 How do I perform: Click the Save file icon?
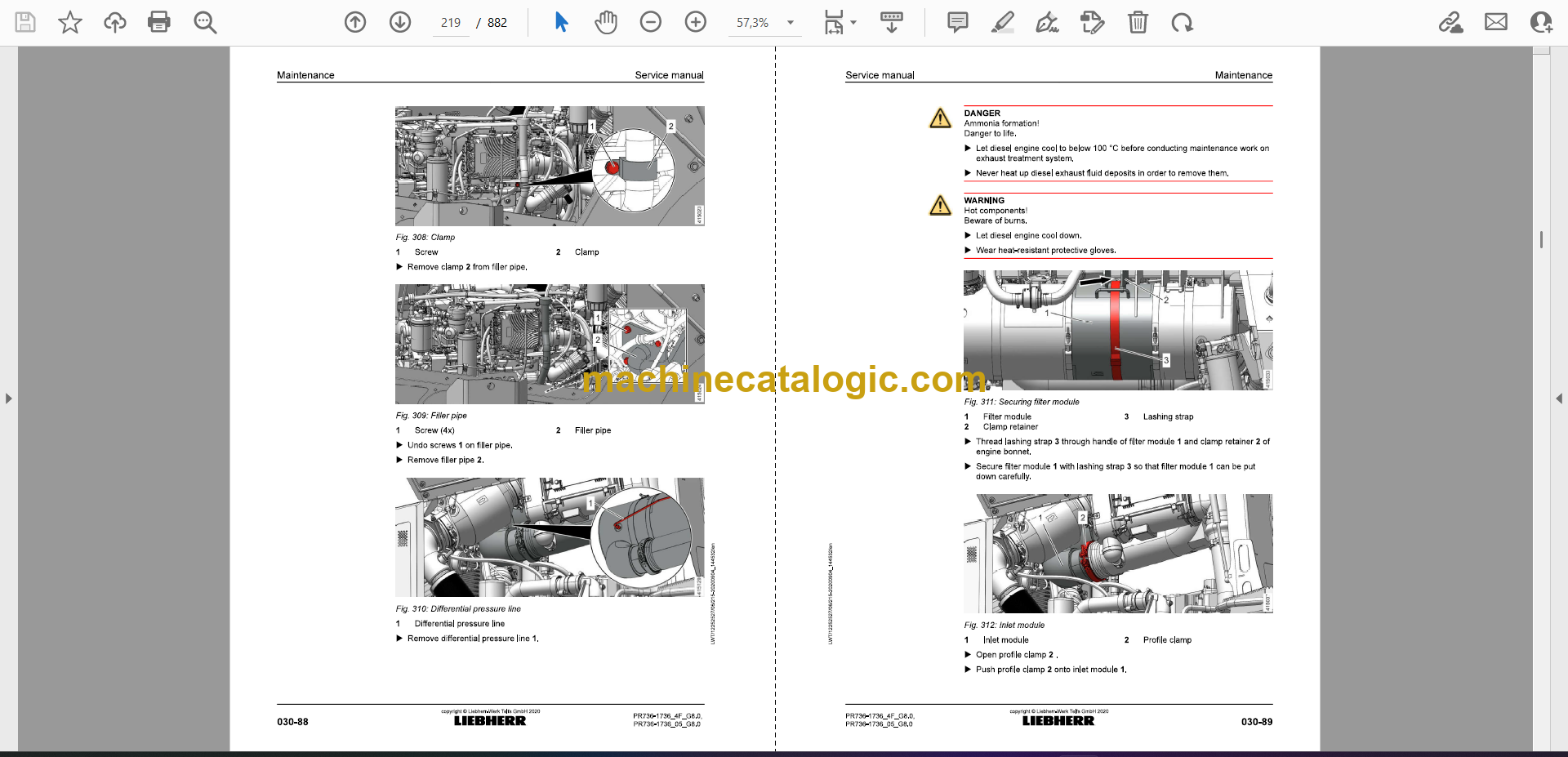tap(25, 22)
